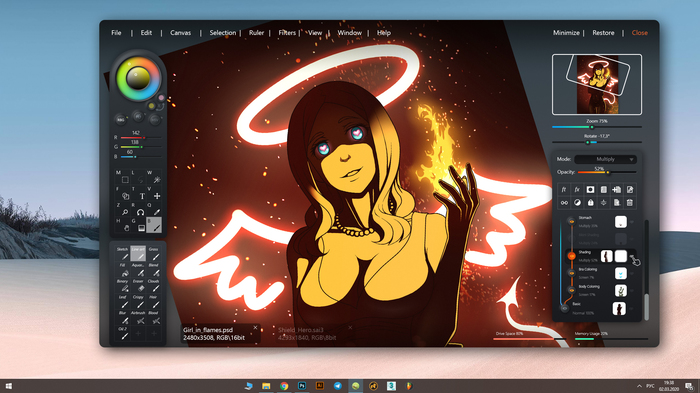
Task: Open the Edit menu
Action: pos(146,33)
